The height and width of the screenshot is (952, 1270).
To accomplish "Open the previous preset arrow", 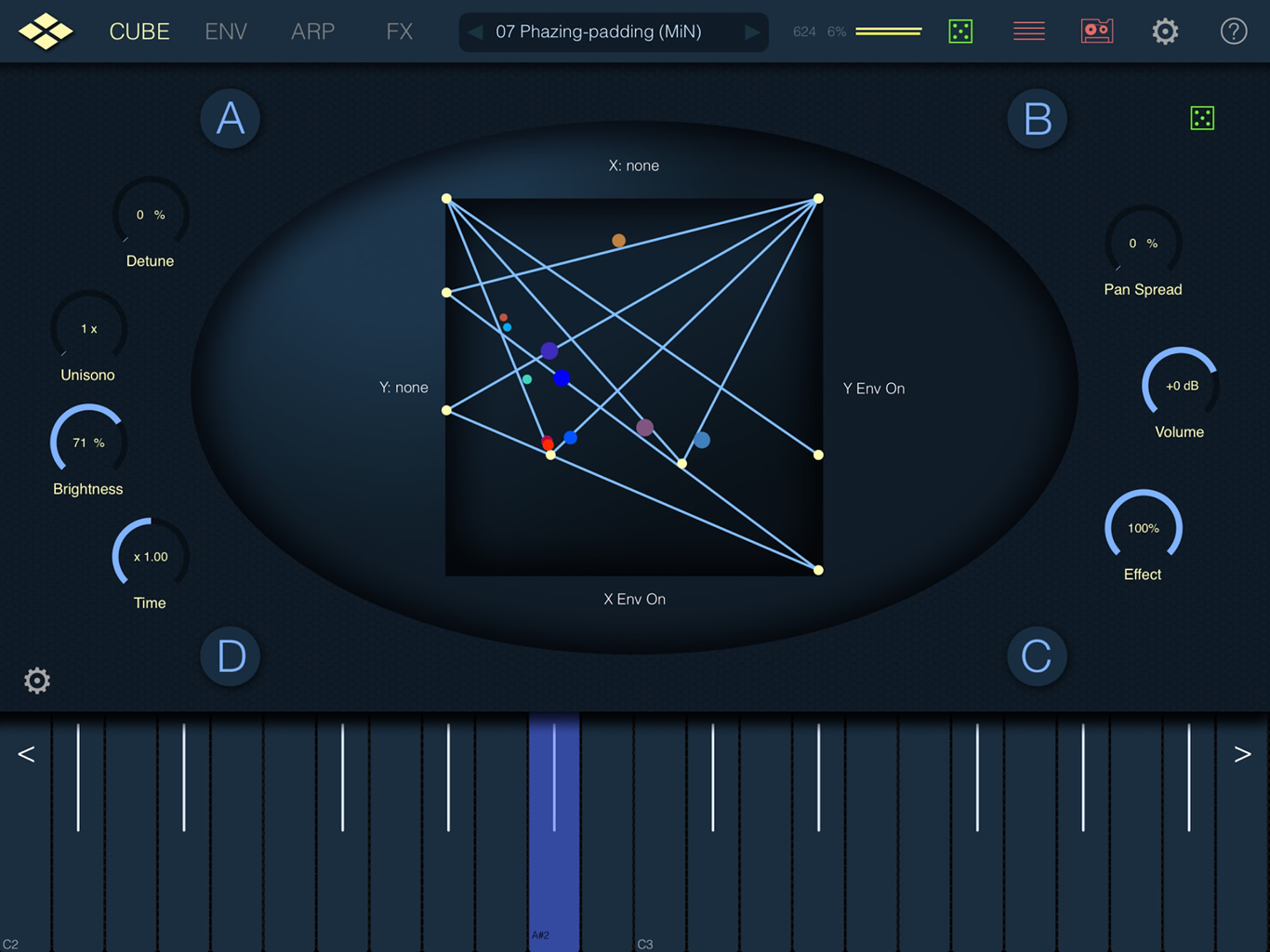I will point(474,32).
